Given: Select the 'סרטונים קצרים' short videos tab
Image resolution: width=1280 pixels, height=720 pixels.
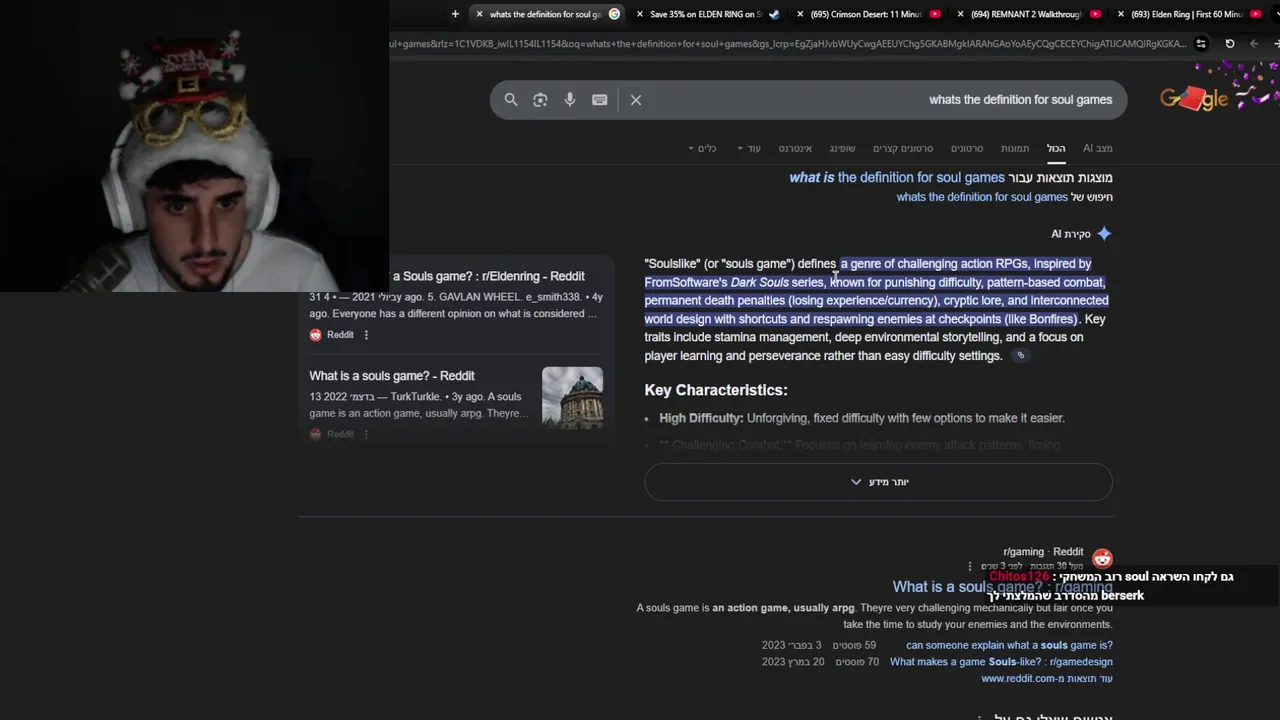Looking at the screenshot, I should tap(903, 148).
